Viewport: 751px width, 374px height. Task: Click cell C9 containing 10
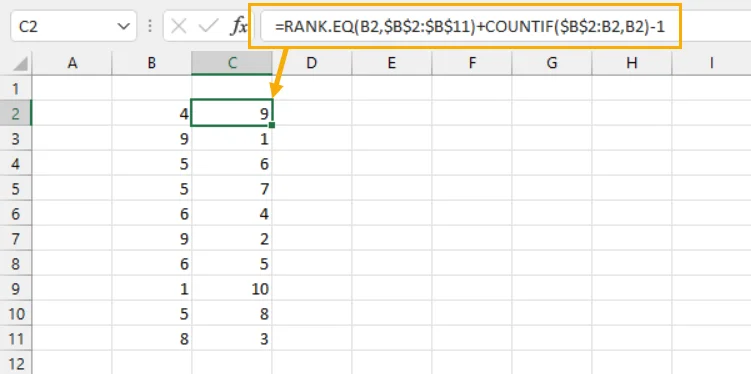point(232,289)
